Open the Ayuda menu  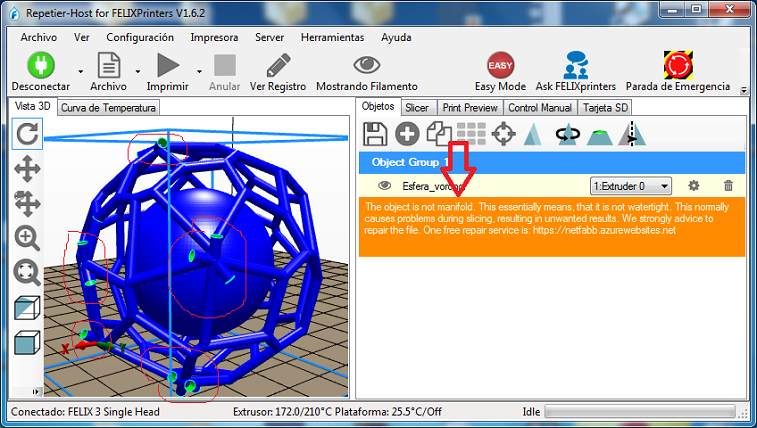396,37
